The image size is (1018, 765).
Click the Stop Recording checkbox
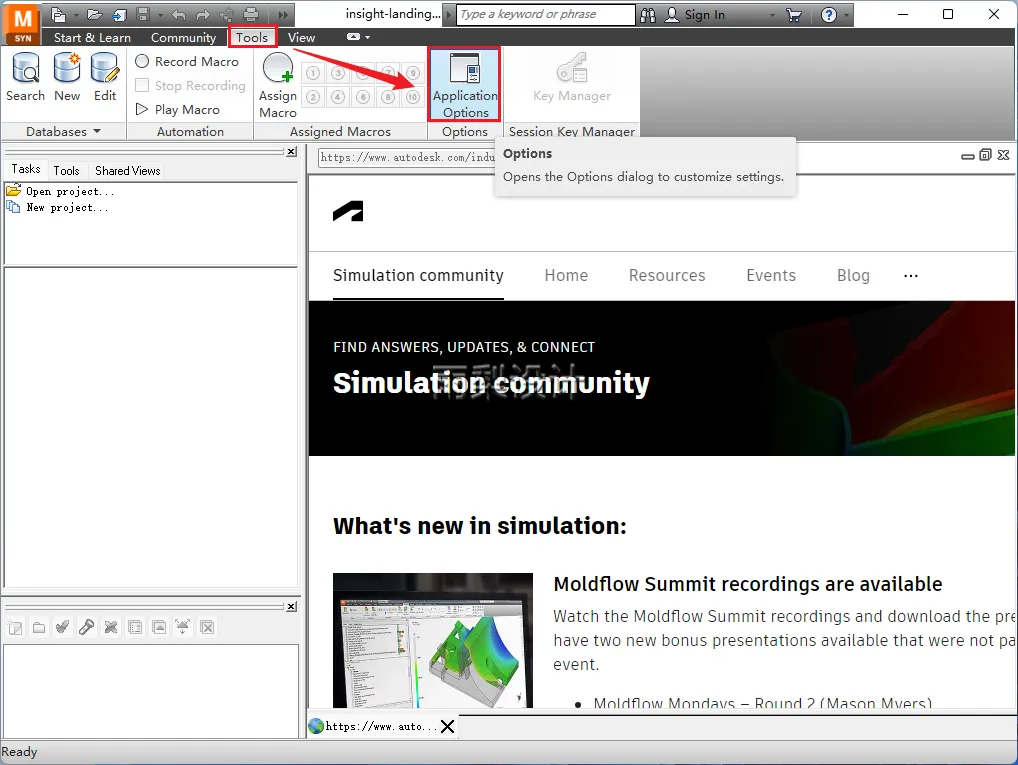[x=142, y=85]
